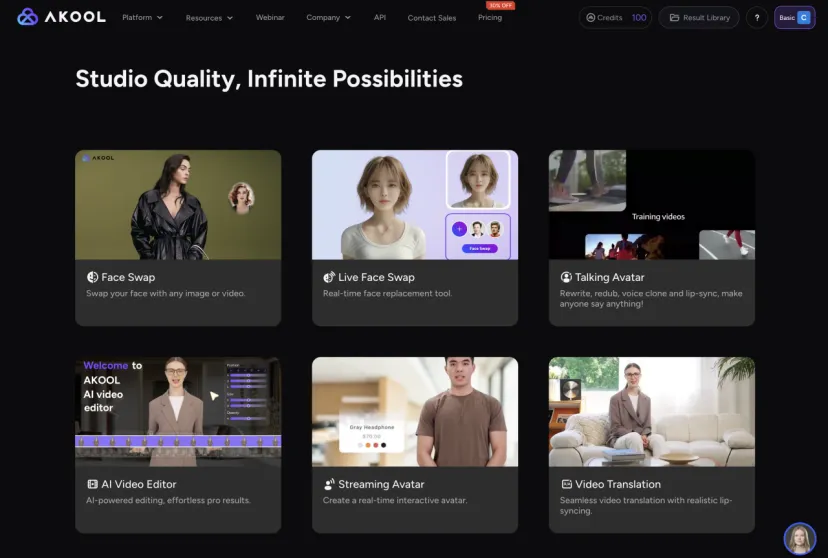828x558 pixels.
Task: Open the AI Video Editor thumbnail
Action: 178,412
